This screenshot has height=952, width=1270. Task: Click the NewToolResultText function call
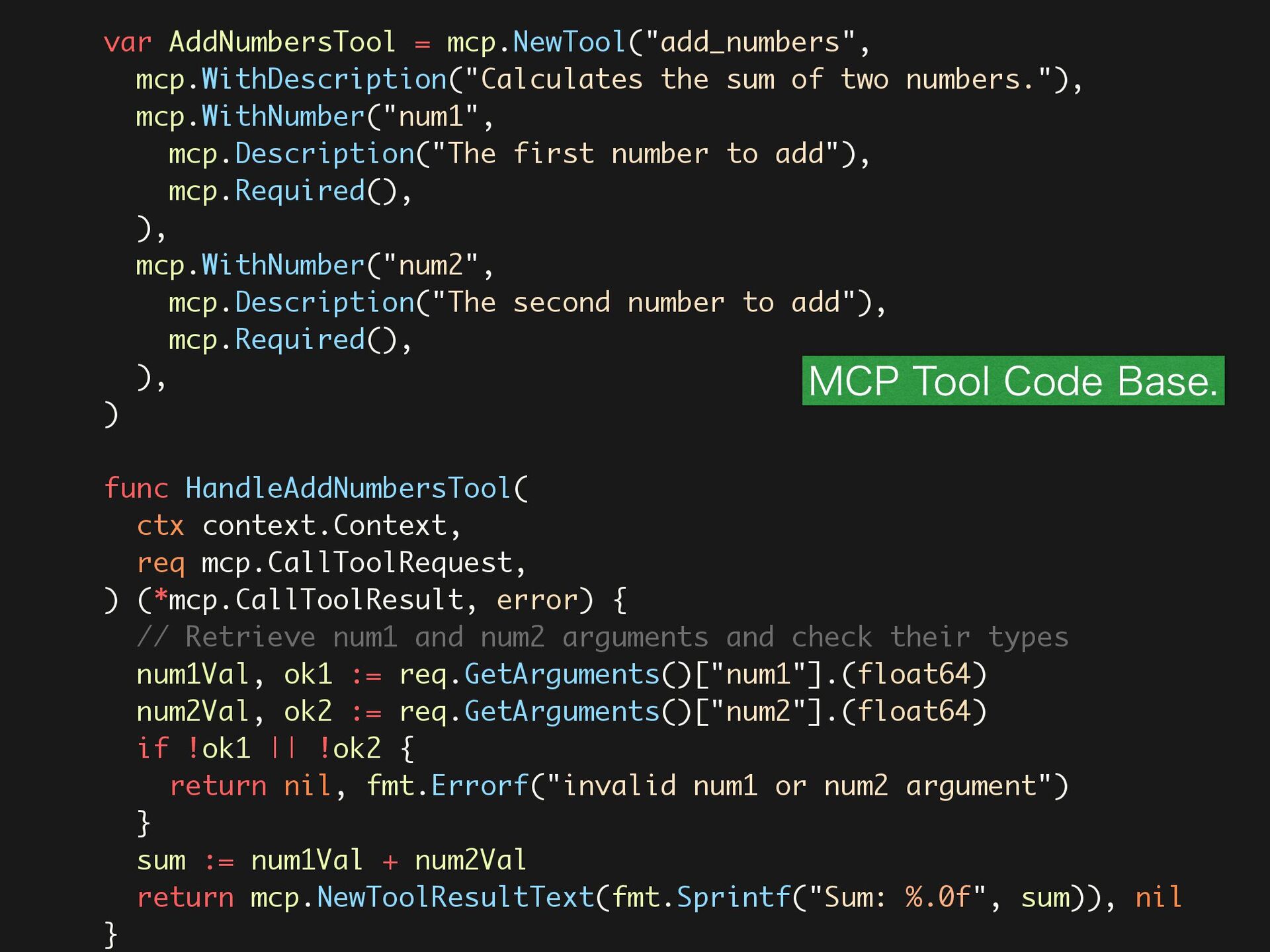tap(455, 898)
